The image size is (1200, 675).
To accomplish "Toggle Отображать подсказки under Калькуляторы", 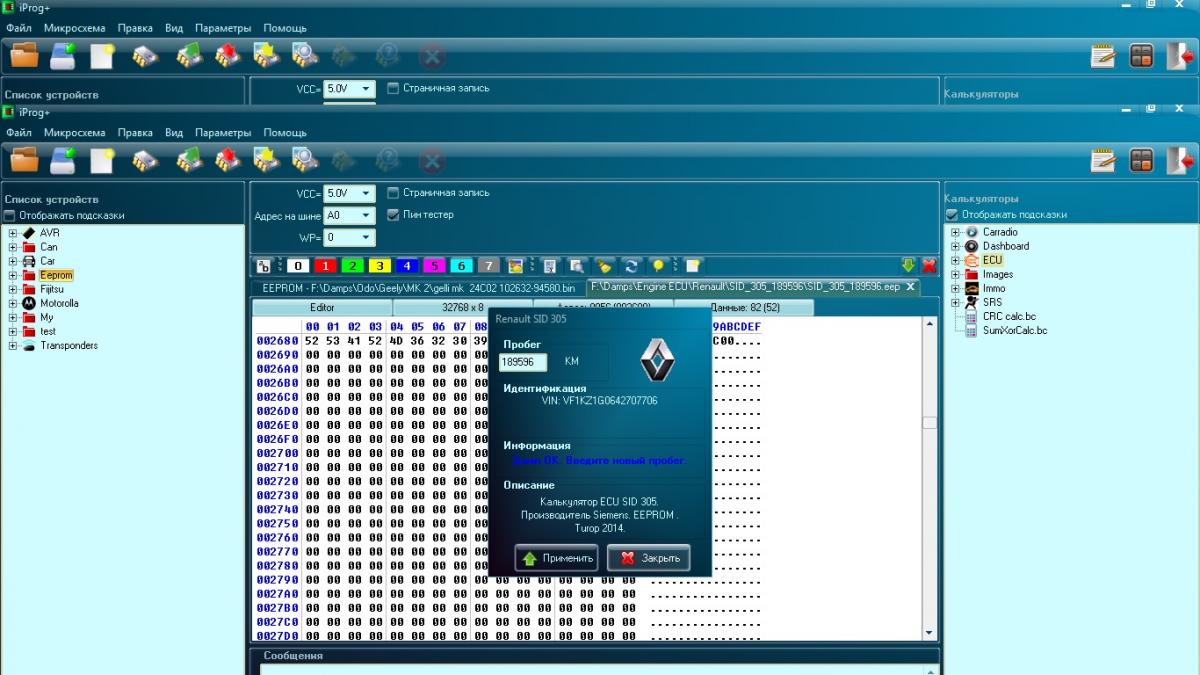I will click(952, 215).
